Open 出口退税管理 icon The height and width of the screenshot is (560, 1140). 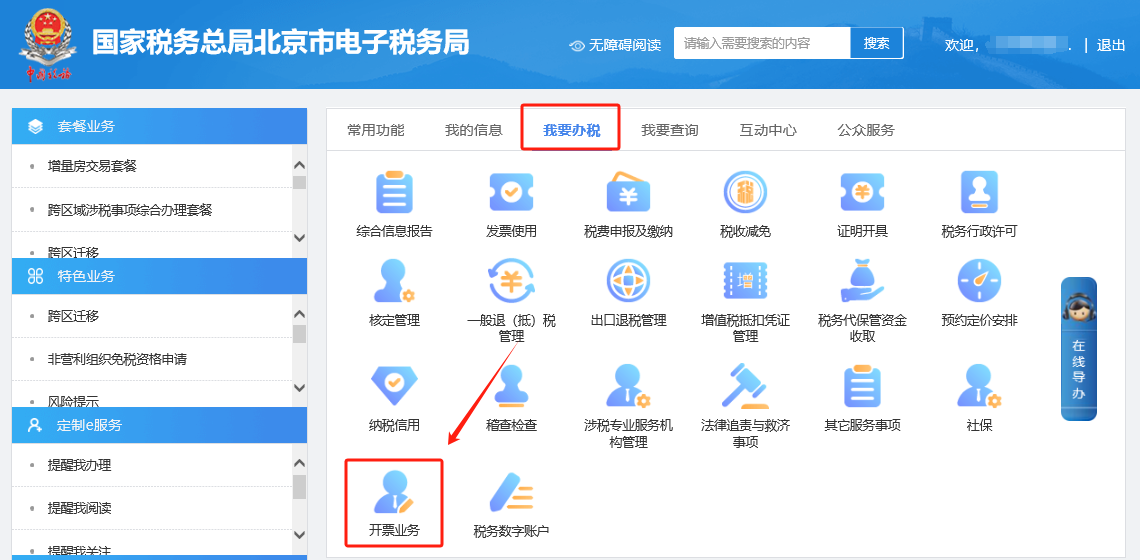point(628,281)
